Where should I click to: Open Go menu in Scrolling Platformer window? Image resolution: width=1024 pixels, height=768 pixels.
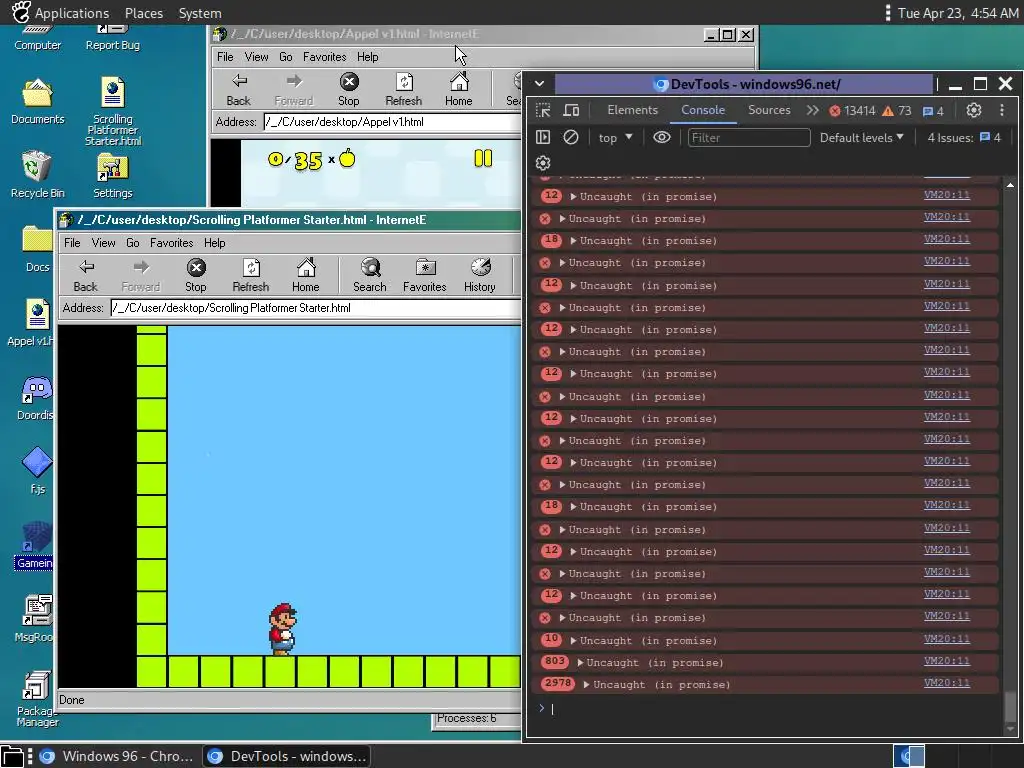click(133, 243)
